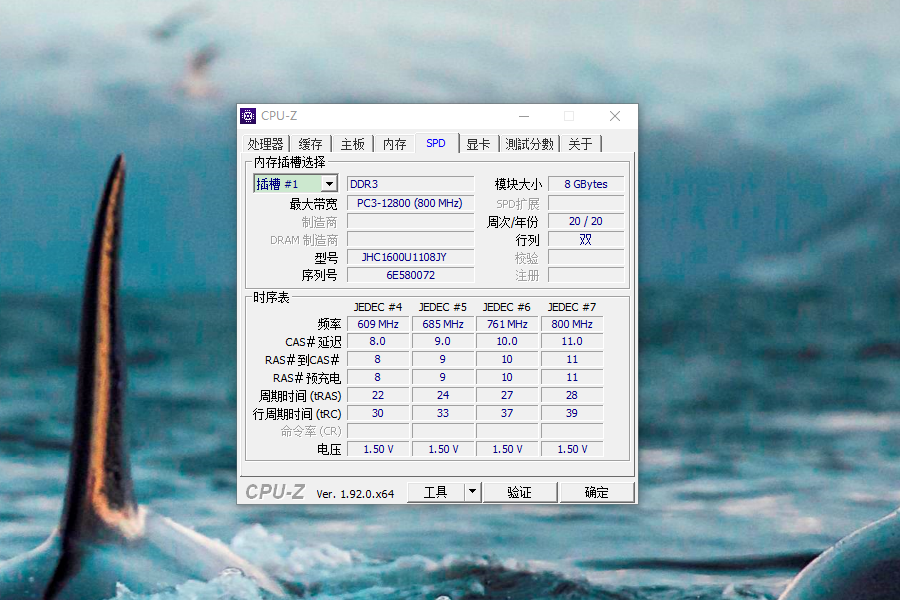Viewport: 900px width, 600px height.
Task: Expand the 插槽 #1 slot dropdown
Action: (329, 184)
